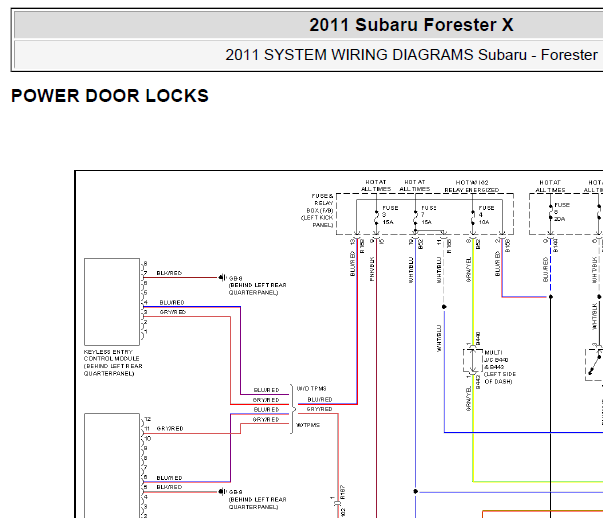Click the 'POWER DOOR LOCKS' heading

[x=110, y=96]
